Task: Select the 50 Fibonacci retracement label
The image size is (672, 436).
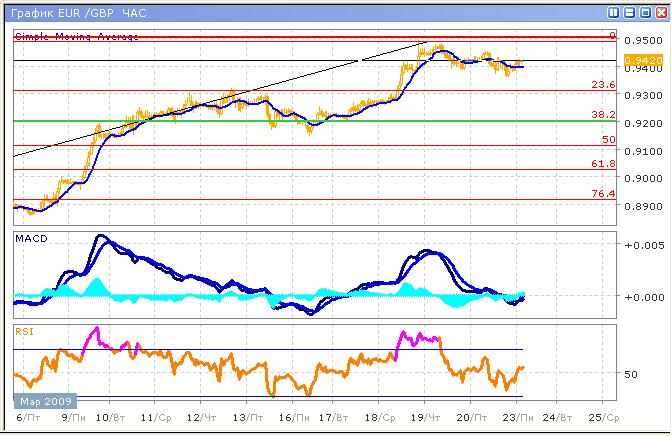Action: click(608, 140)
